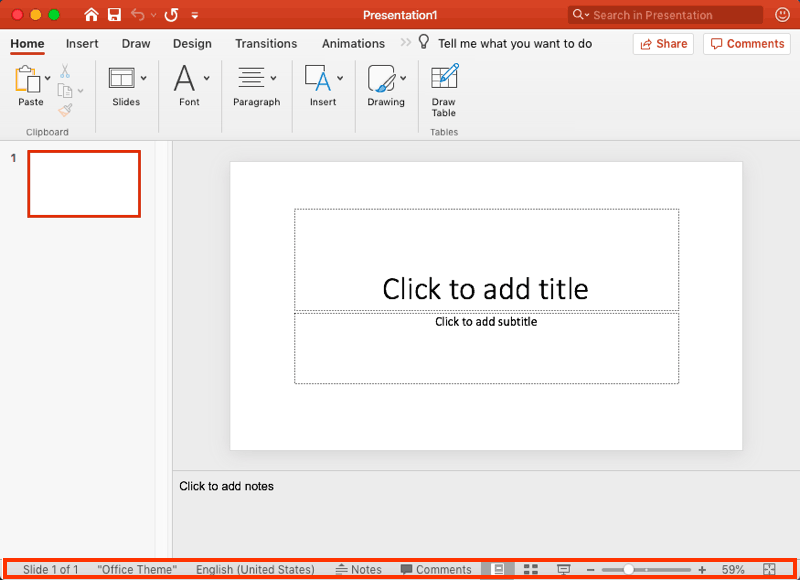Switch to Normal view in status bar
This screenshot has width=800, height=580.
pos(498,569)
